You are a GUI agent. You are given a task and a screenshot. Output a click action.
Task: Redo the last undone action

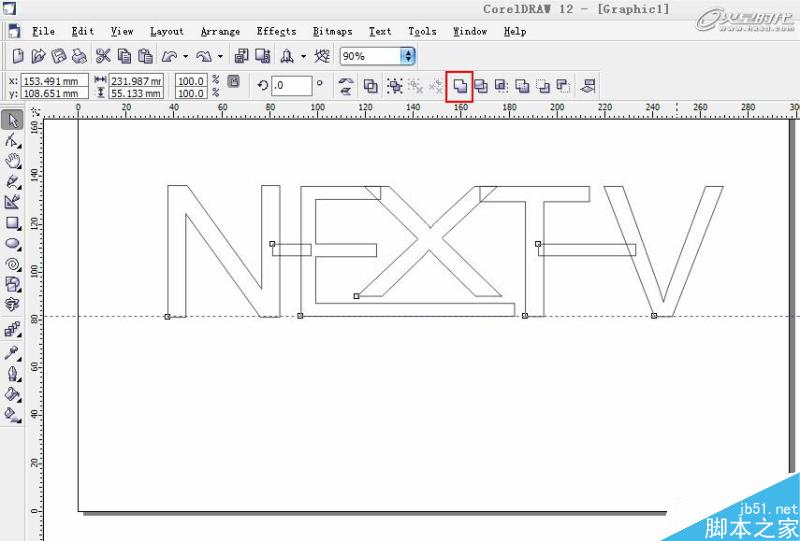point(204,56)
